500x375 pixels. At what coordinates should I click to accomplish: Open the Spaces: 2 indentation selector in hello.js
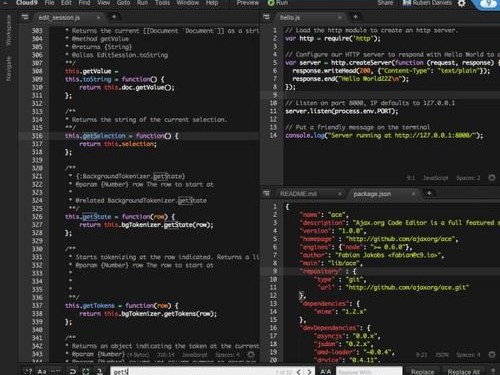click(x=468, y=178)
